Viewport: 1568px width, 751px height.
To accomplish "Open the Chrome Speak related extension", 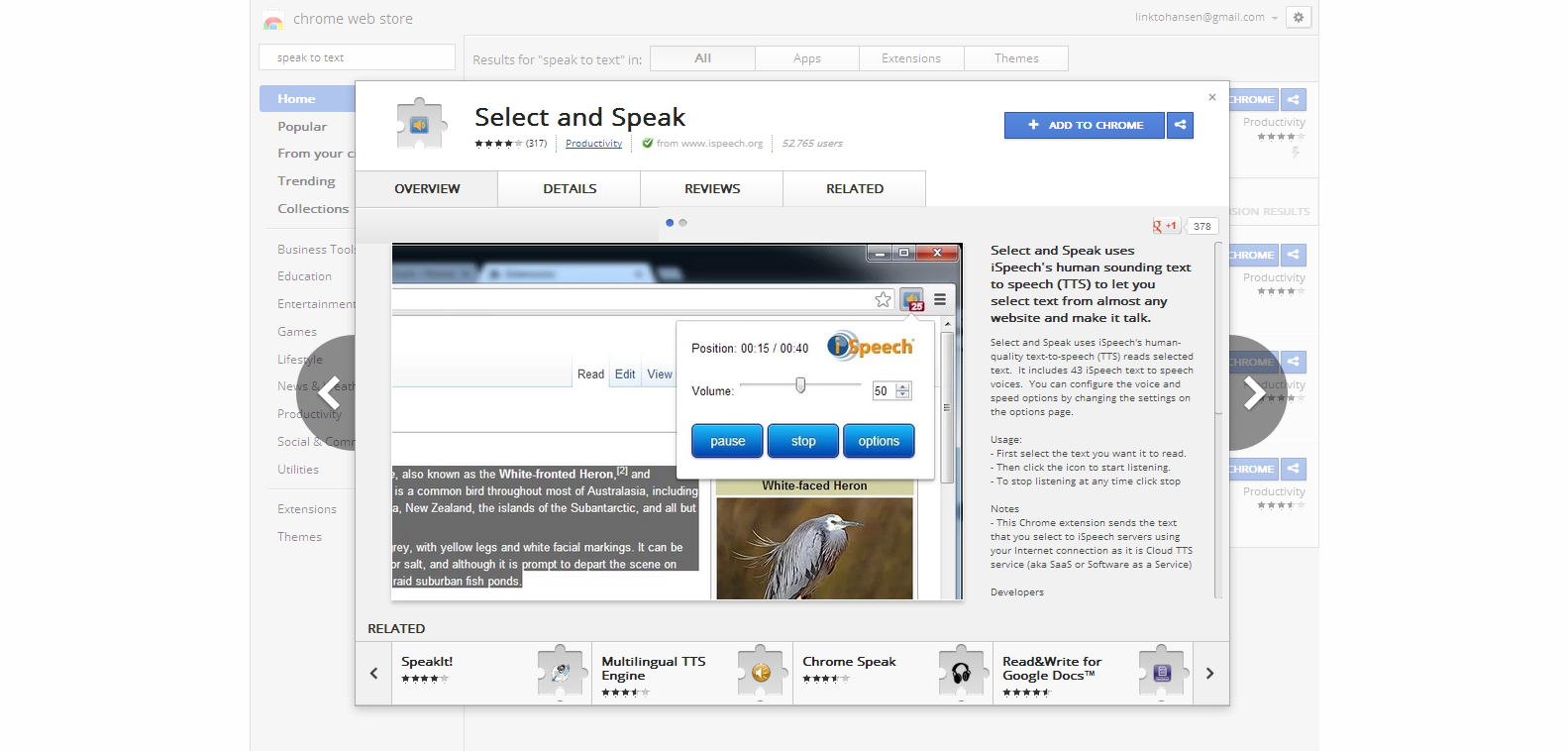I will click(x=849, y=662).
